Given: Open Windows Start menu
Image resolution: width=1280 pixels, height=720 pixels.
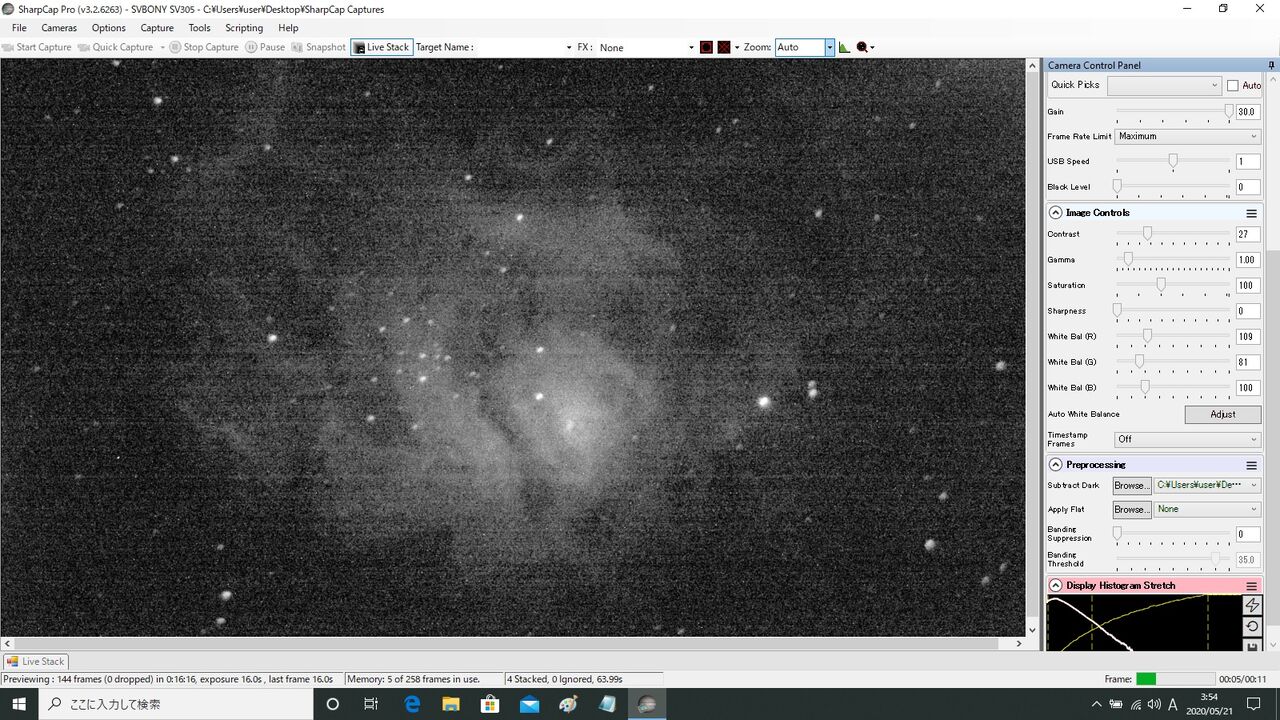Looking at the screenshot, I should 18,704.
